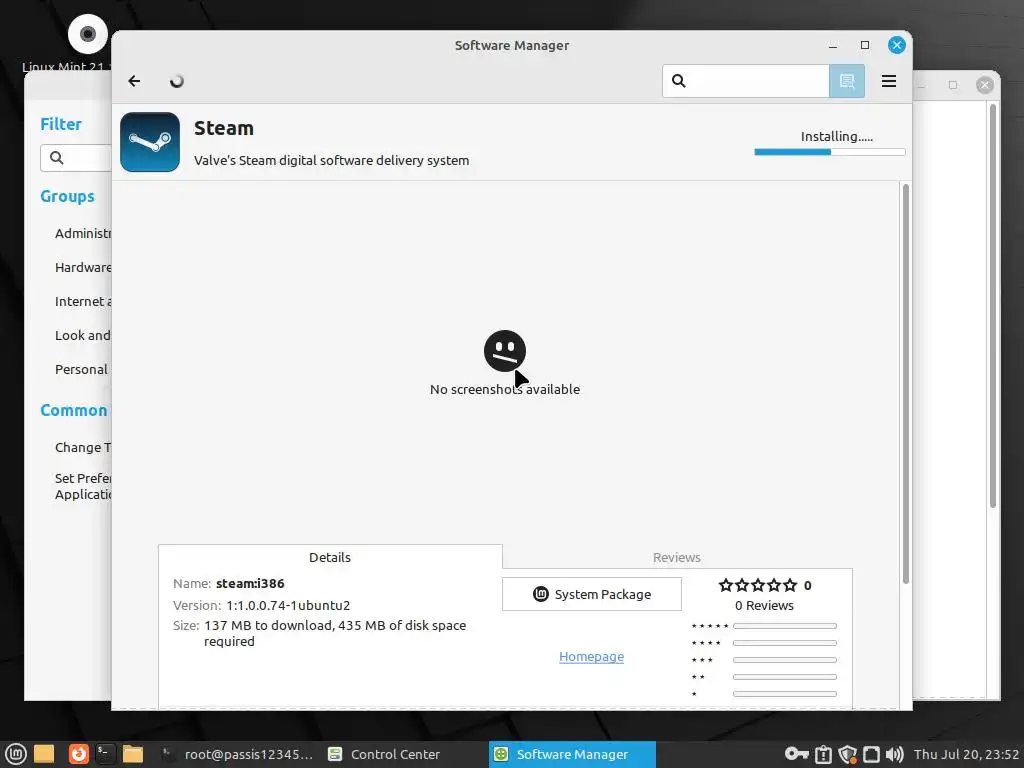Select Hardware group in Control Center
The height and width of the screenshot is (768, 1024).
pos(83,267)
